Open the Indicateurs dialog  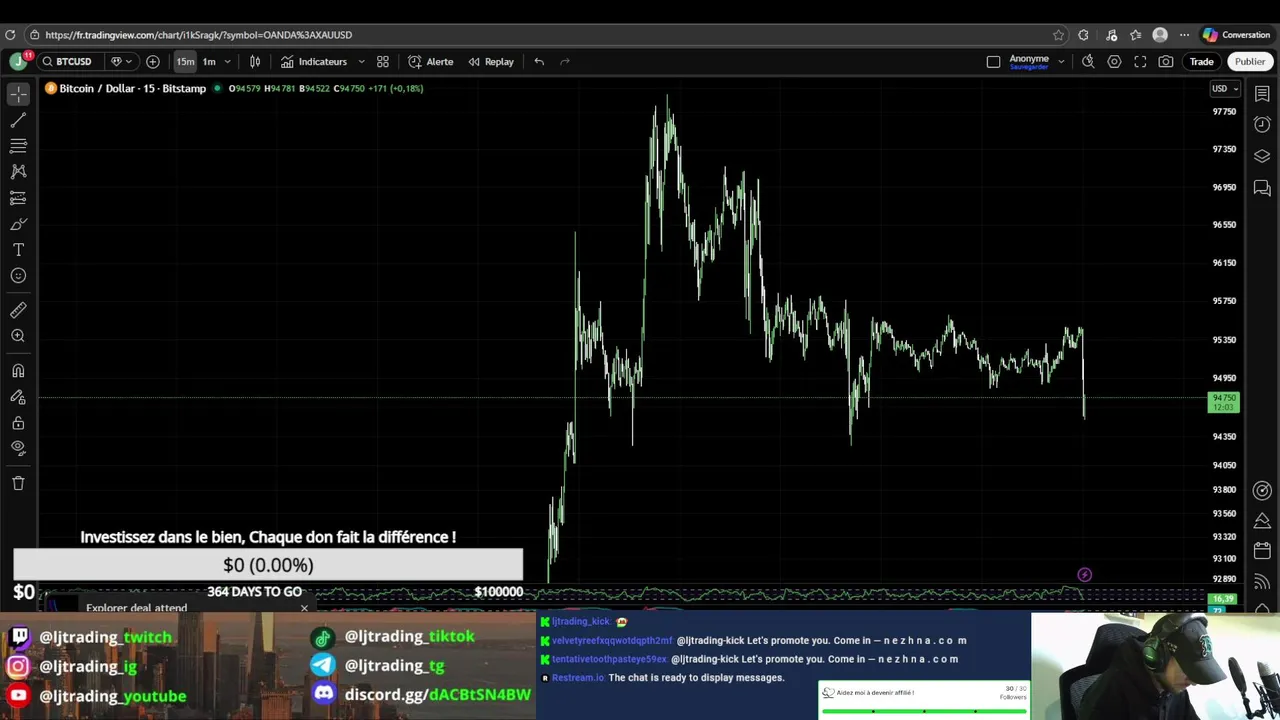pyautogui.click(x=314, y=62)
